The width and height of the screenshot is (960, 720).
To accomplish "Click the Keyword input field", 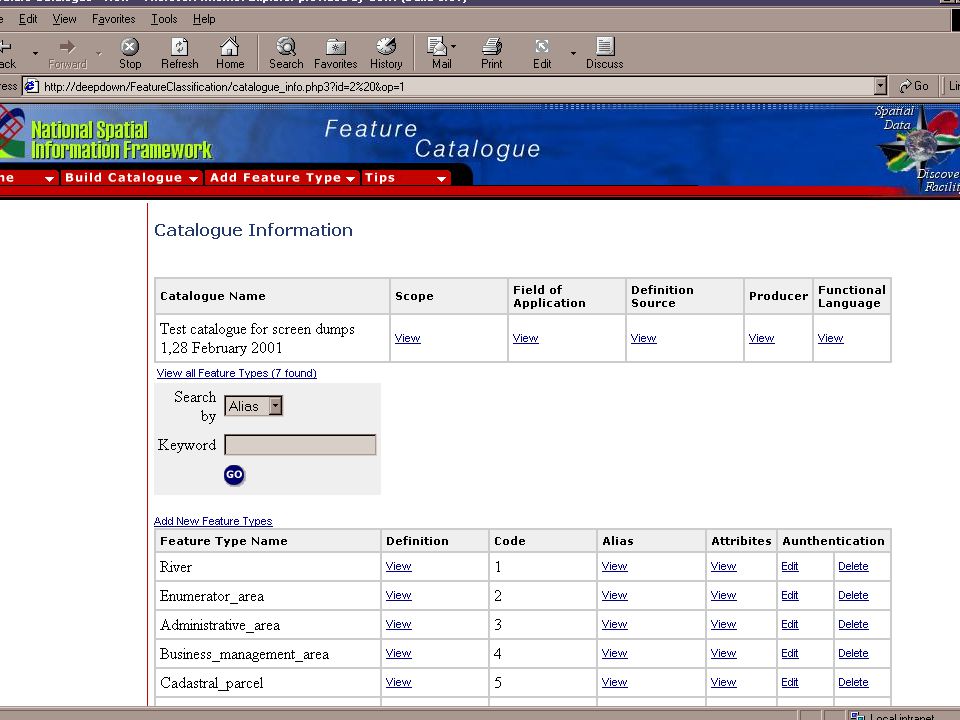I will 300,445.
